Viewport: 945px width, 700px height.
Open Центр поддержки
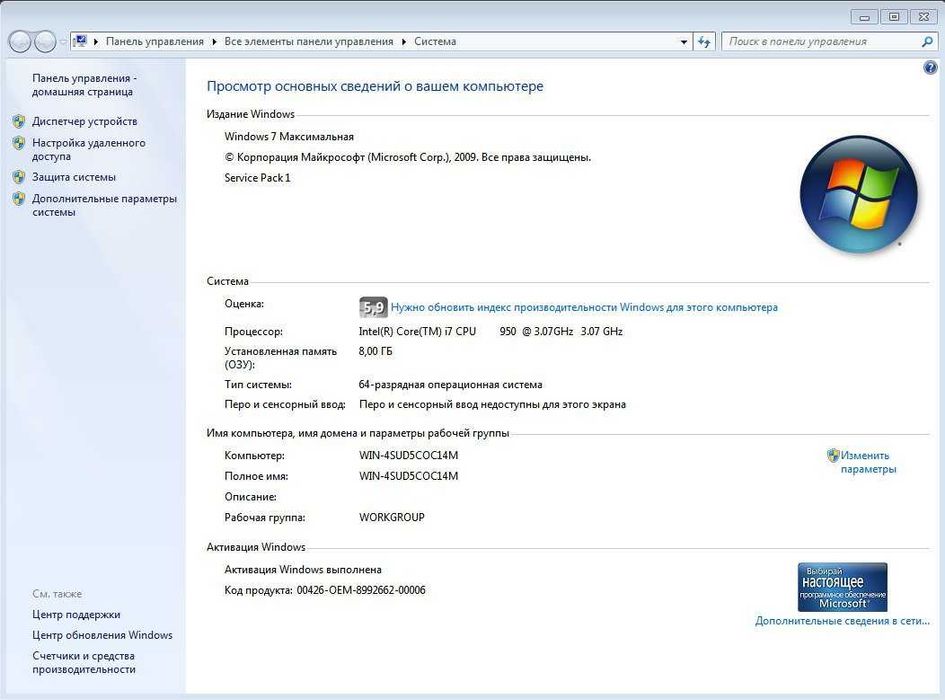click(x=76, y=614)
